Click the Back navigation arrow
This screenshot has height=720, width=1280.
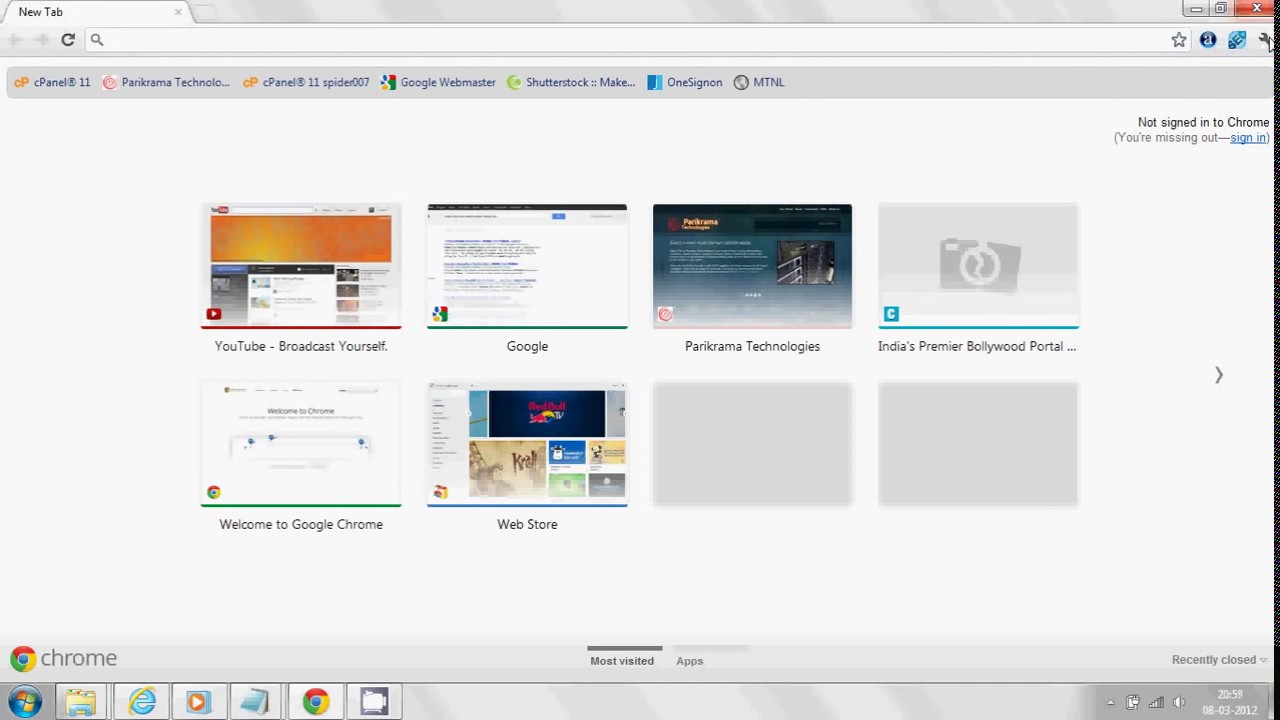coord(14,40)
